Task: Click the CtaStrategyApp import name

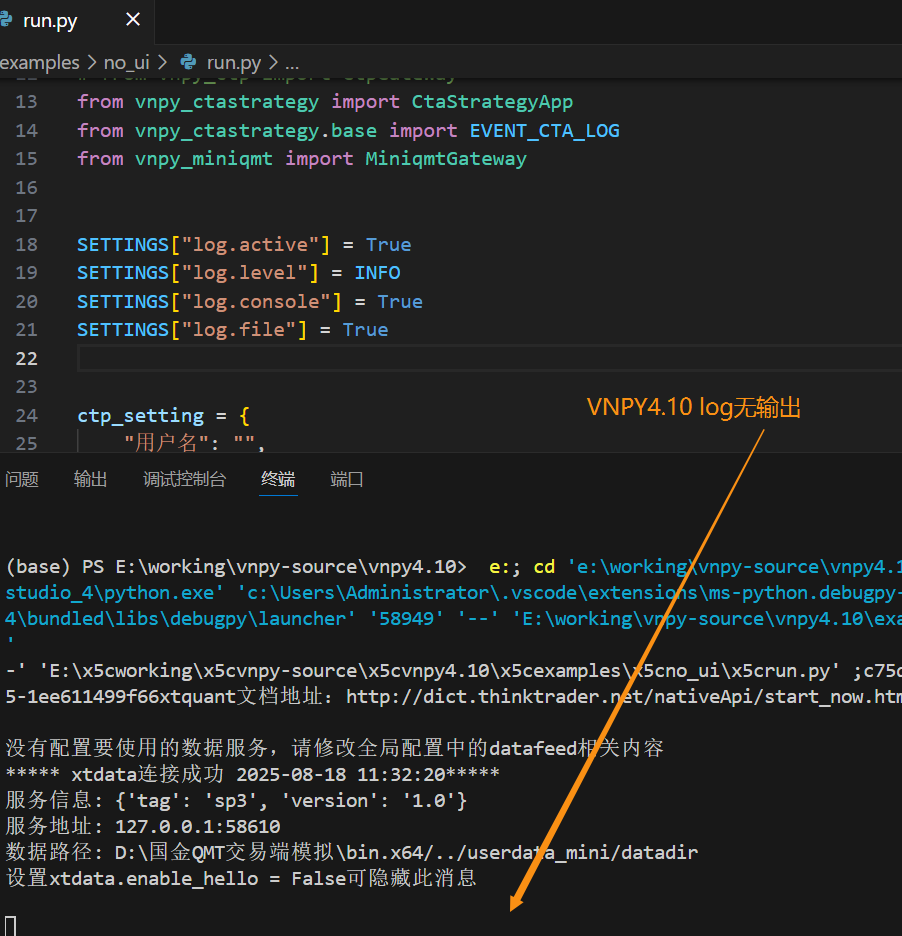Action: click(492, 102)
